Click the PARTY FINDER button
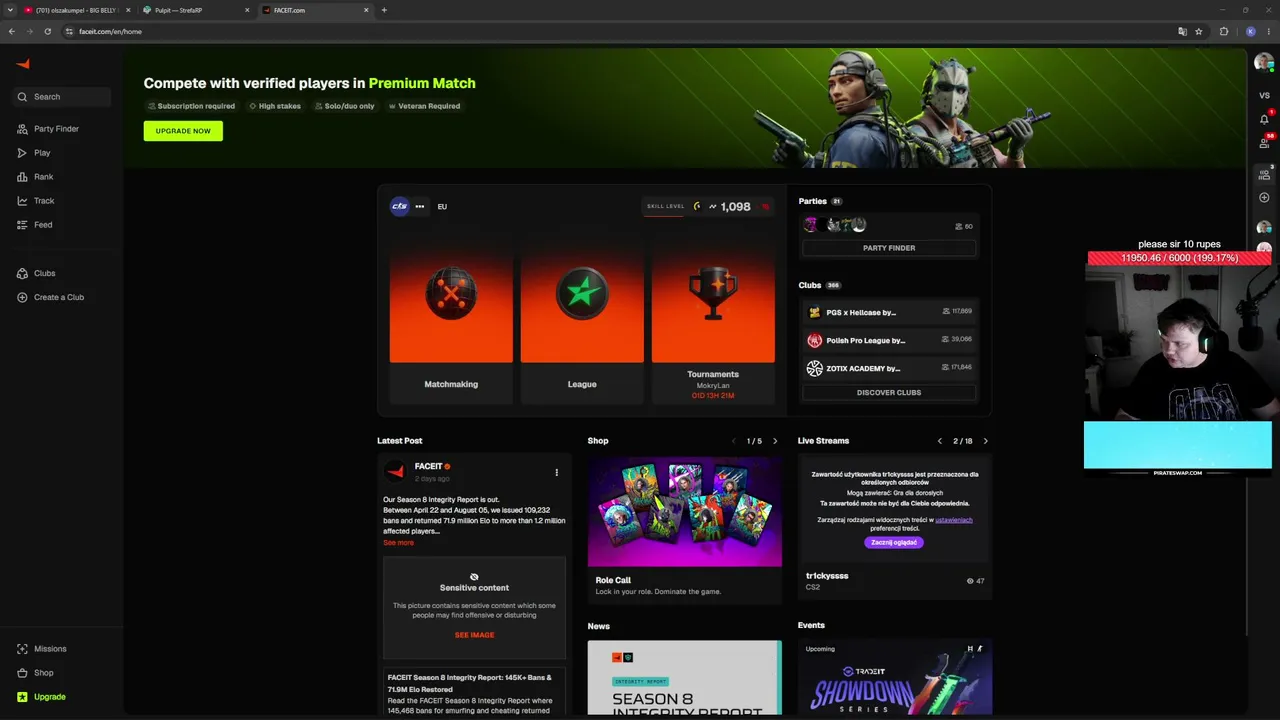Image resolution: width=1280 pixels, height=720 pixels. 889,248
